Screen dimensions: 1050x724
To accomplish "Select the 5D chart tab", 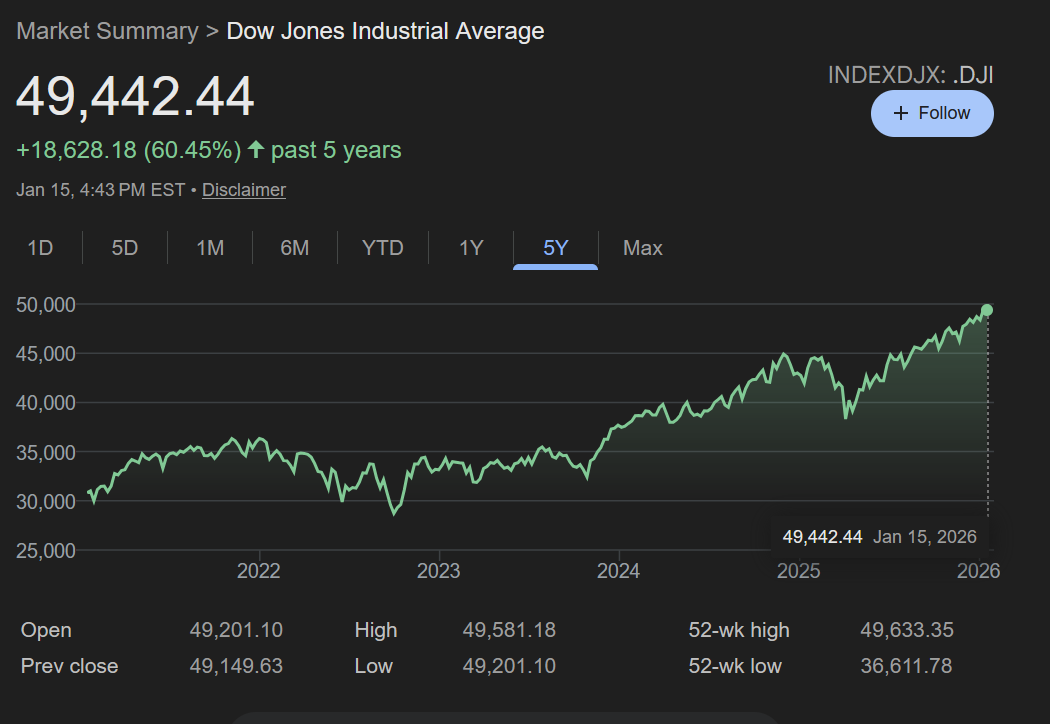I will click(125, 248).
